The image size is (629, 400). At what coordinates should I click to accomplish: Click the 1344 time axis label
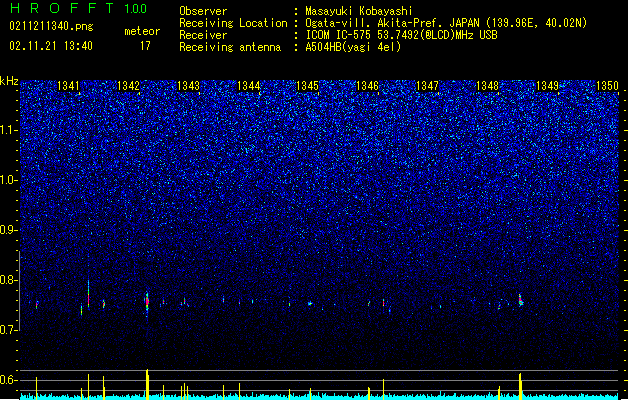(248, 86)
